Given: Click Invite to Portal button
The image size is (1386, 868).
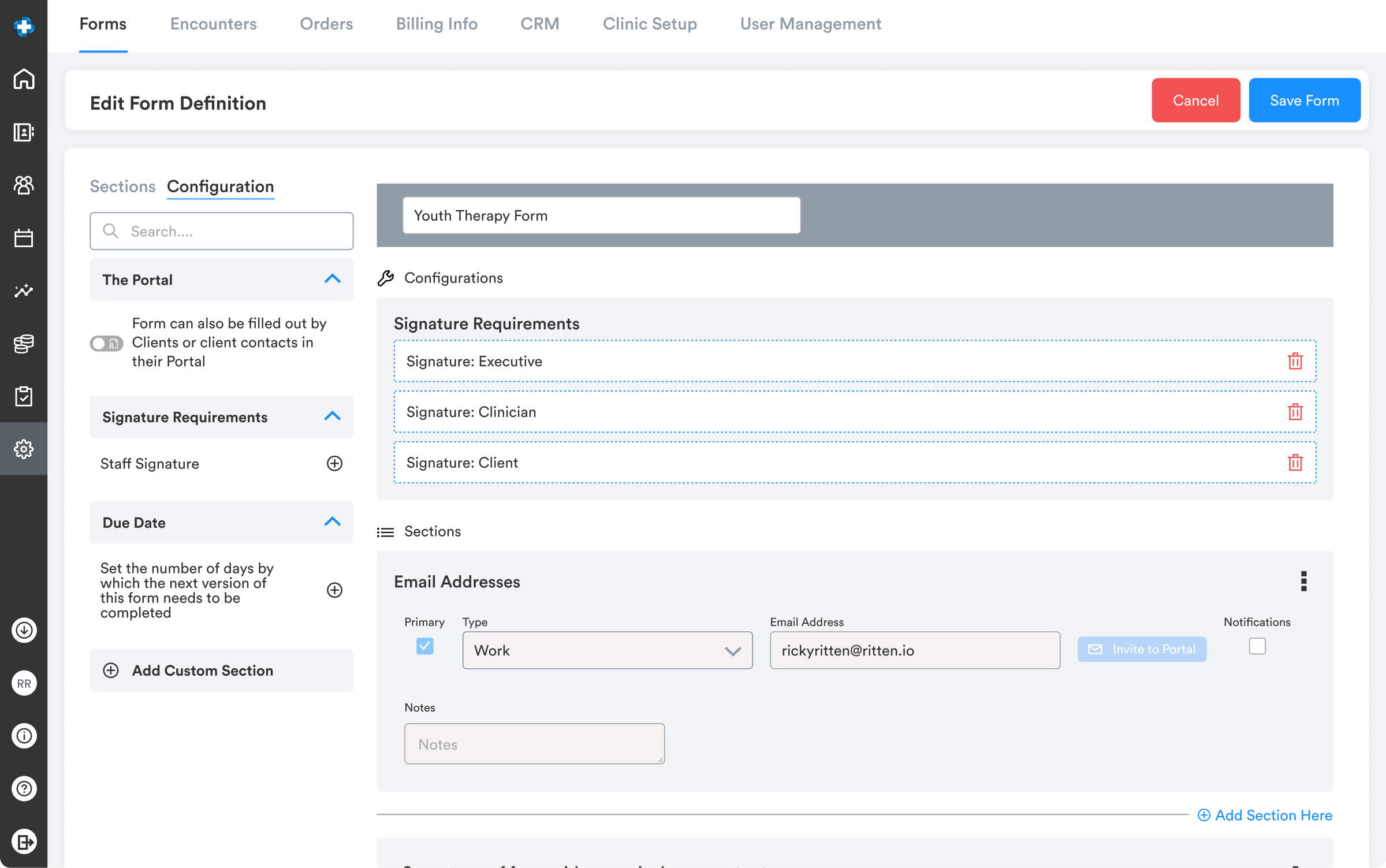Looking at the screenshot, I should click(x=1142, y=649).
